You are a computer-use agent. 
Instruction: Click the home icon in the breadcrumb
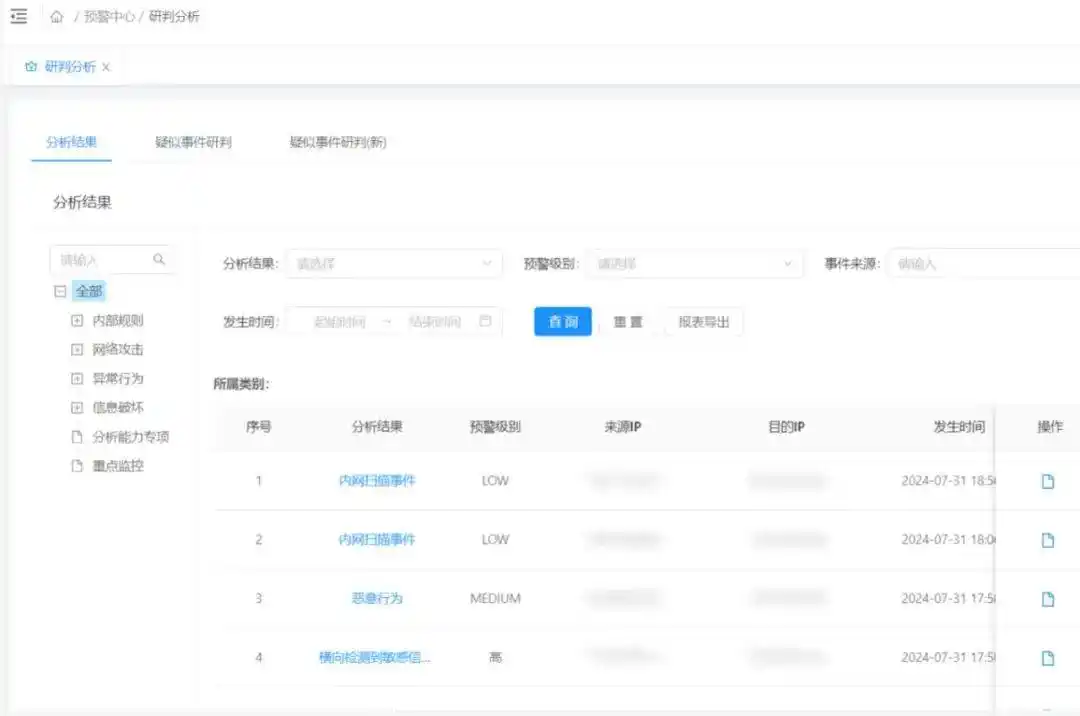(x=57, y=16)
